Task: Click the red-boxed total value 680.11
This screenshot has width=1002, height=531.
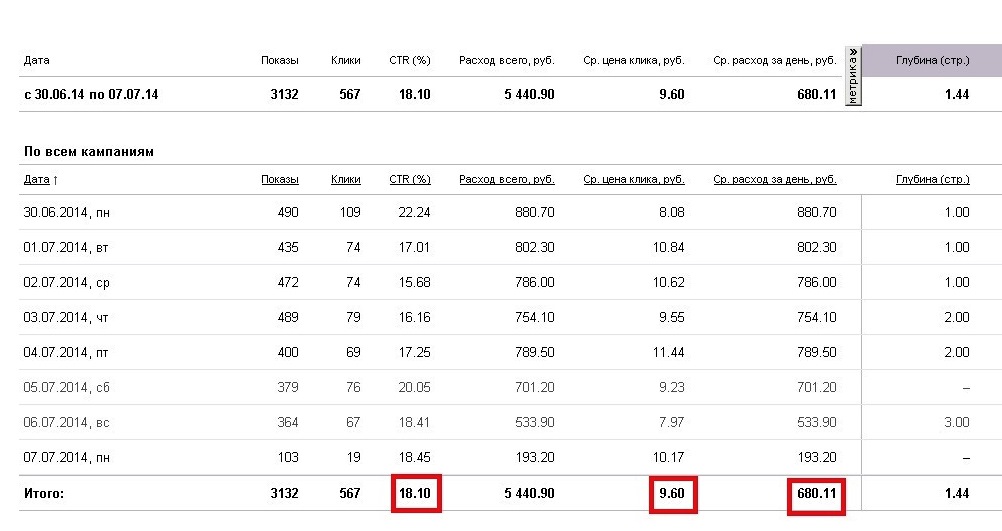Action: tap(816, 494)
